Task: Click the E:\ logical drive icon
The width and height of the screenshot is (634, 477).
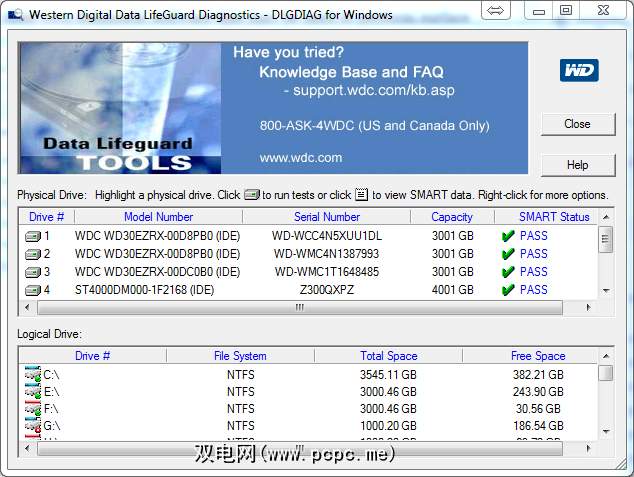Action: tap(33, 391)
